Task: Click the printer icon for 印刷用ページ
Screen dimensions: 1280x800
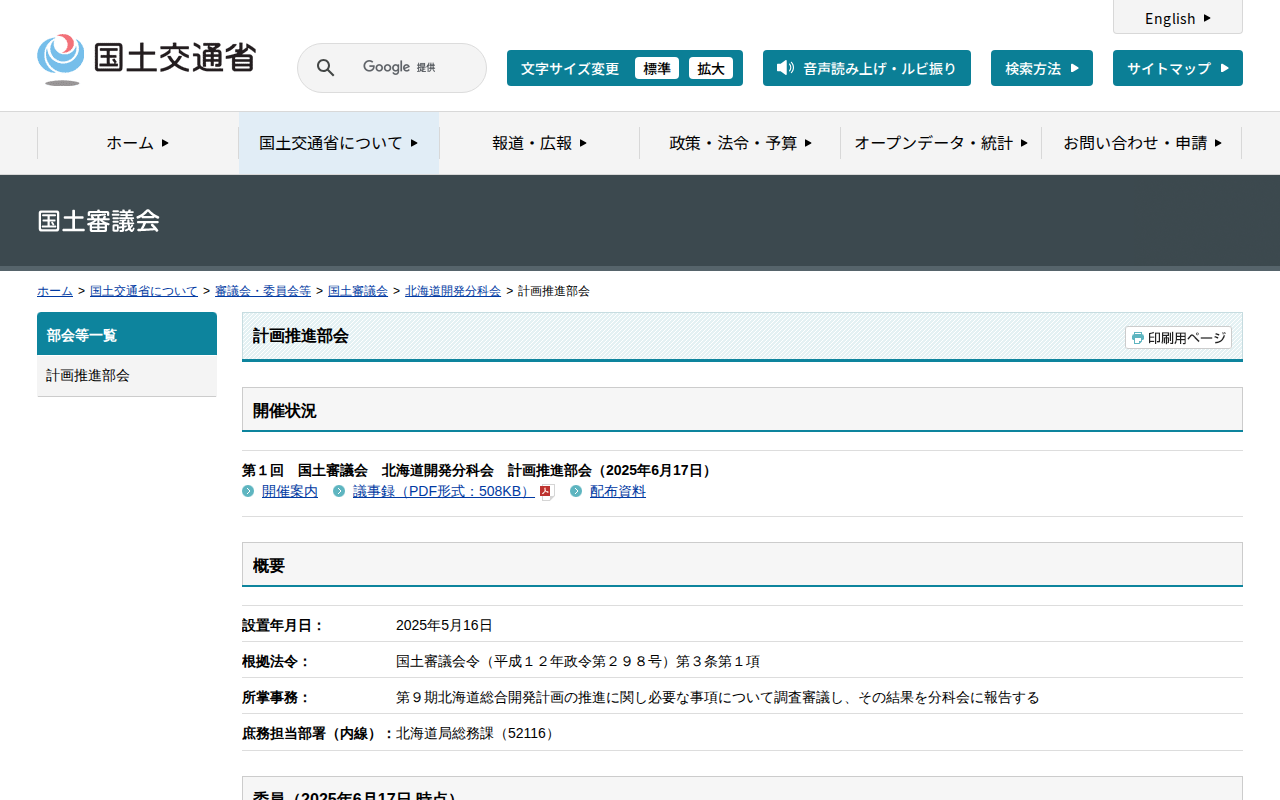Action: point(1137,338)
